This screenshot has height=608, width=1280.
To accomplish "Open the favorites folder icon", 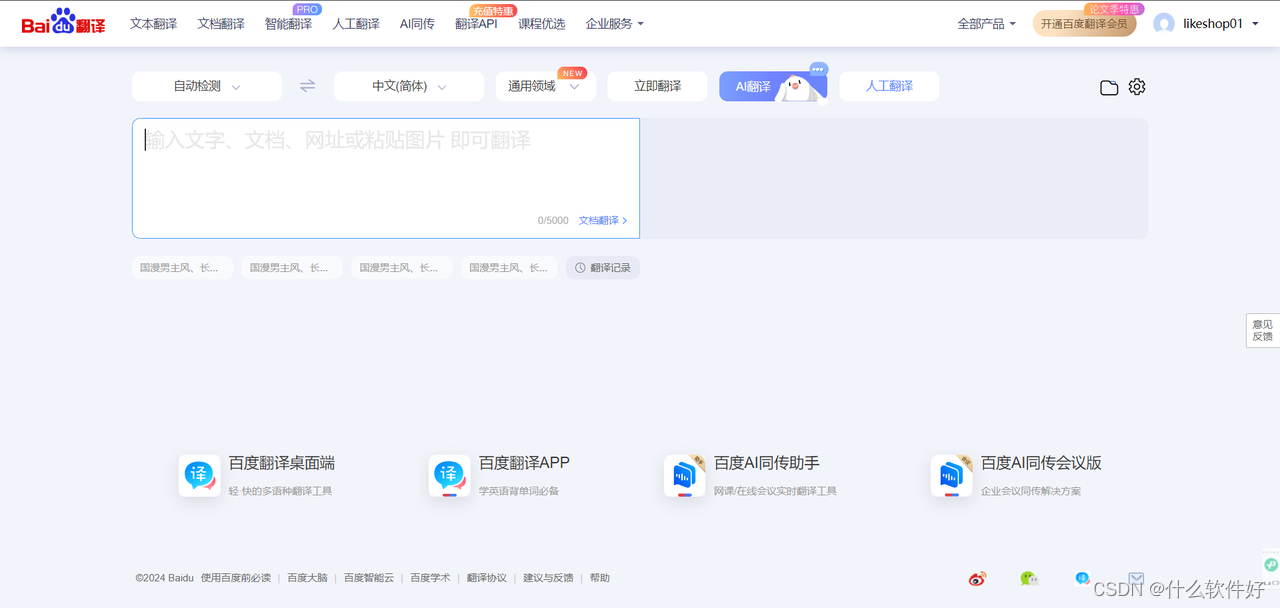I will [x=1109, y=87].
